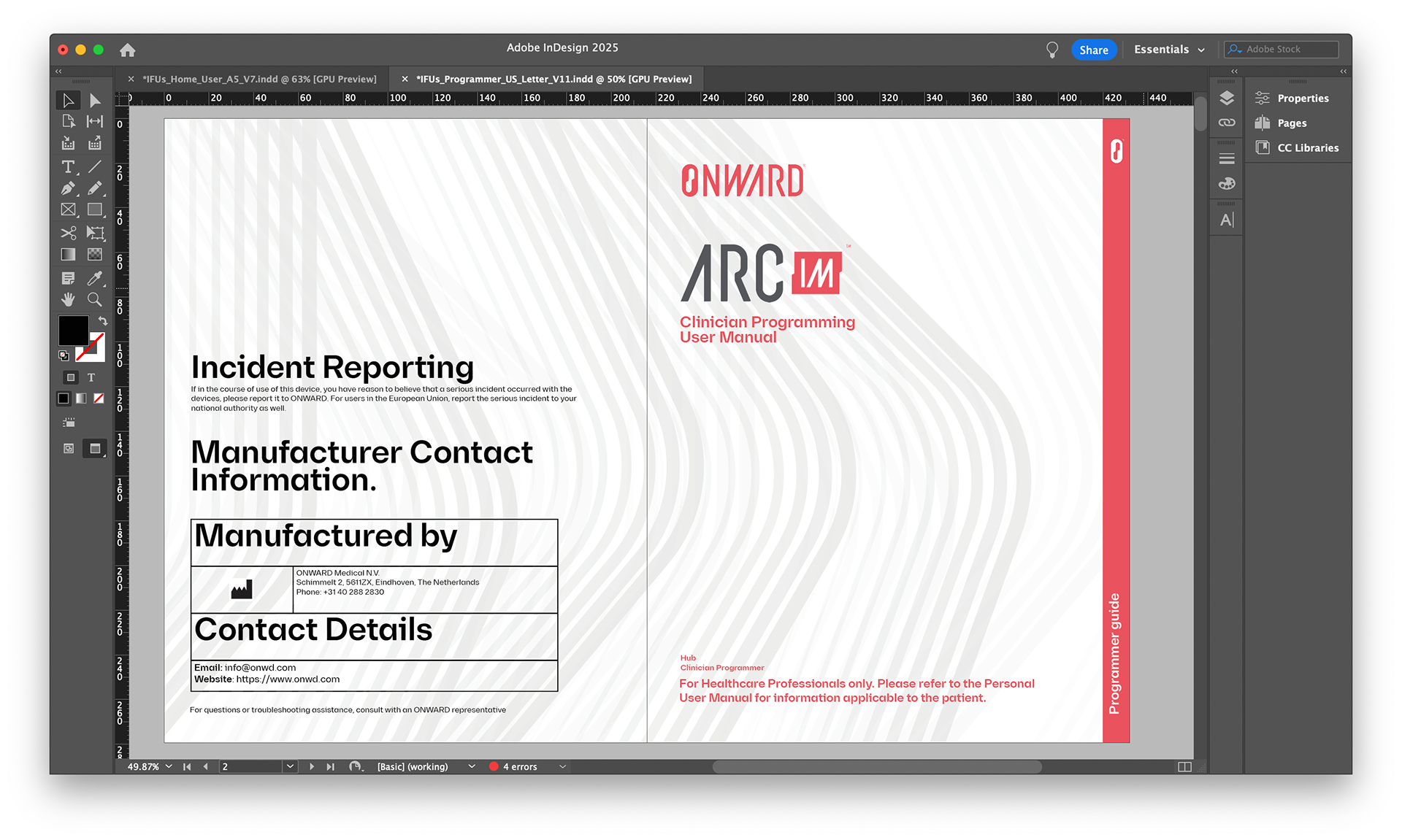Screen dimensions: 1402x840
Task: Select the Zoom tool
Action: 95,299
